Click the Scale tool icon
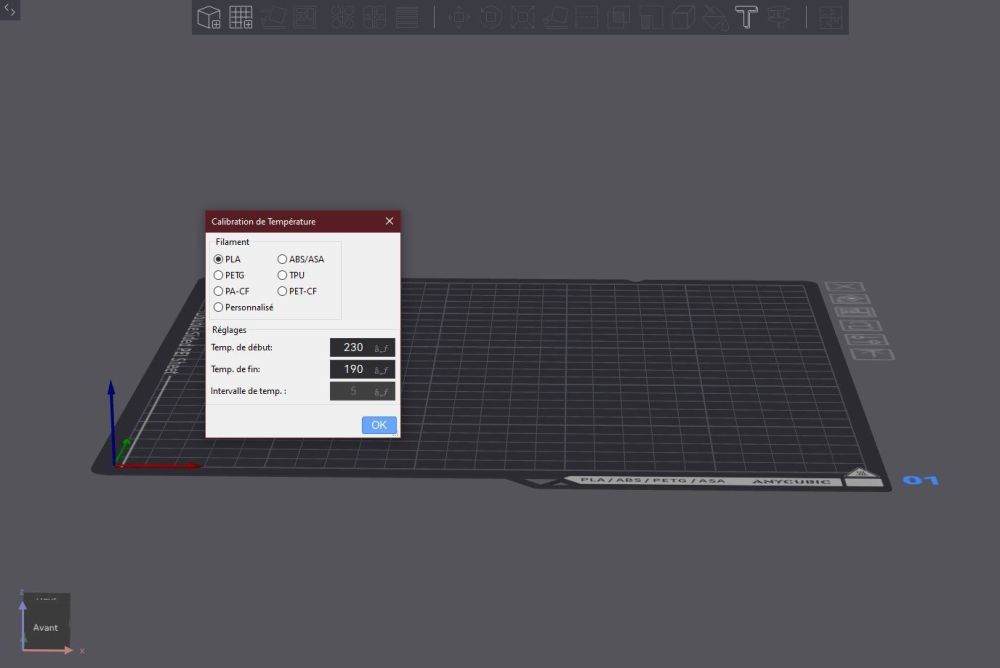 522,17
